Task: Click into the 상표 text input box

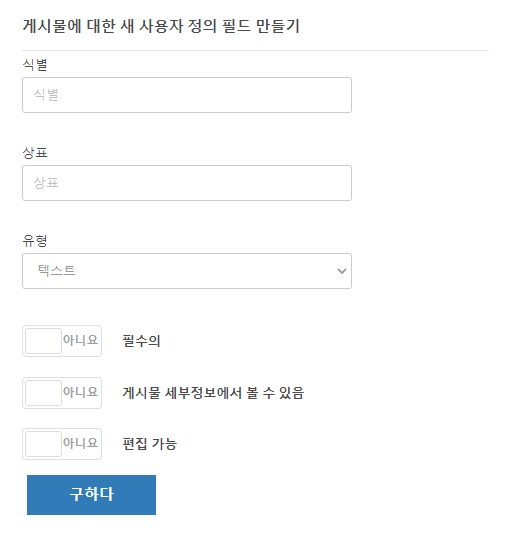Action: [187, 183]
